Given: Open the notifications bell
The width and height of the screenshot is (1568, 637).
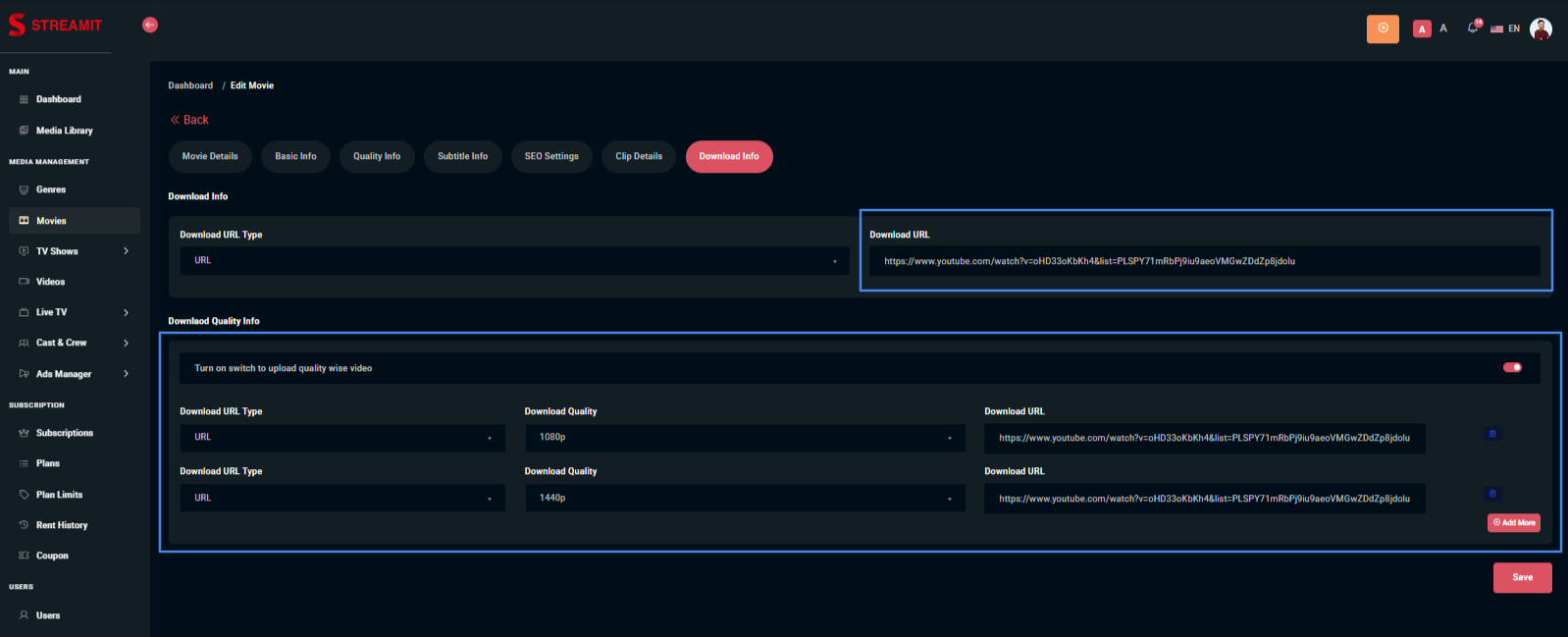Looking at the screenshot, I should point(1473,27).
